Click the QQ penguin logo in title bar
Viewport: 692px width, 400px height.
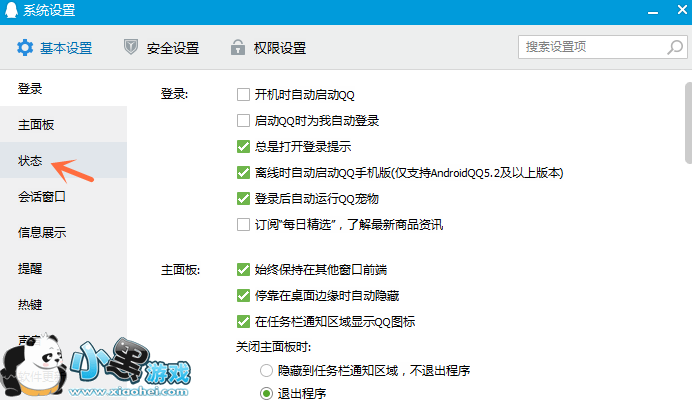[11, 10]
